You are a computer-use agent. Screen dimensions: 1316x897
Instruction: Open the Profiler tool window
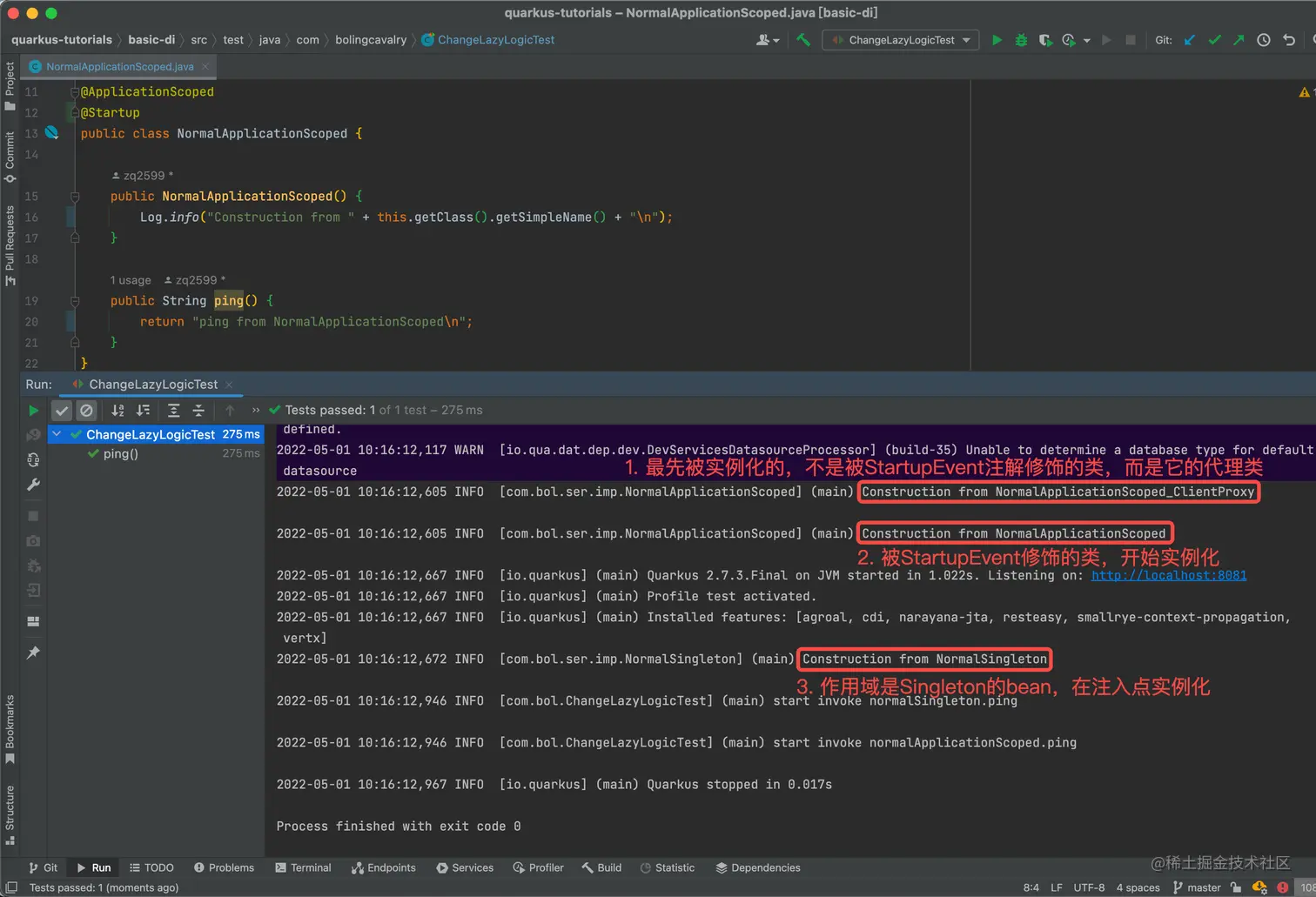coord(538,868)
